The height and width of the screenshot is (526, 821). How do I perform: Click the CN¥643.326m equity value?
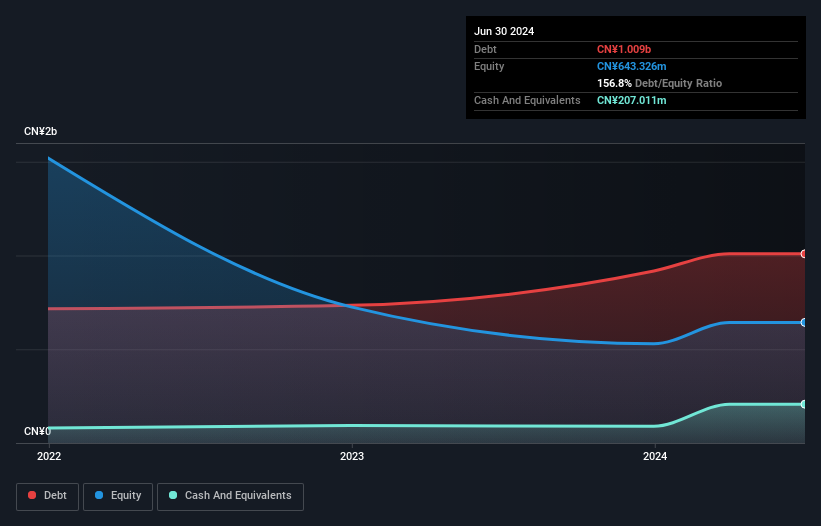[x=632, y=66]
